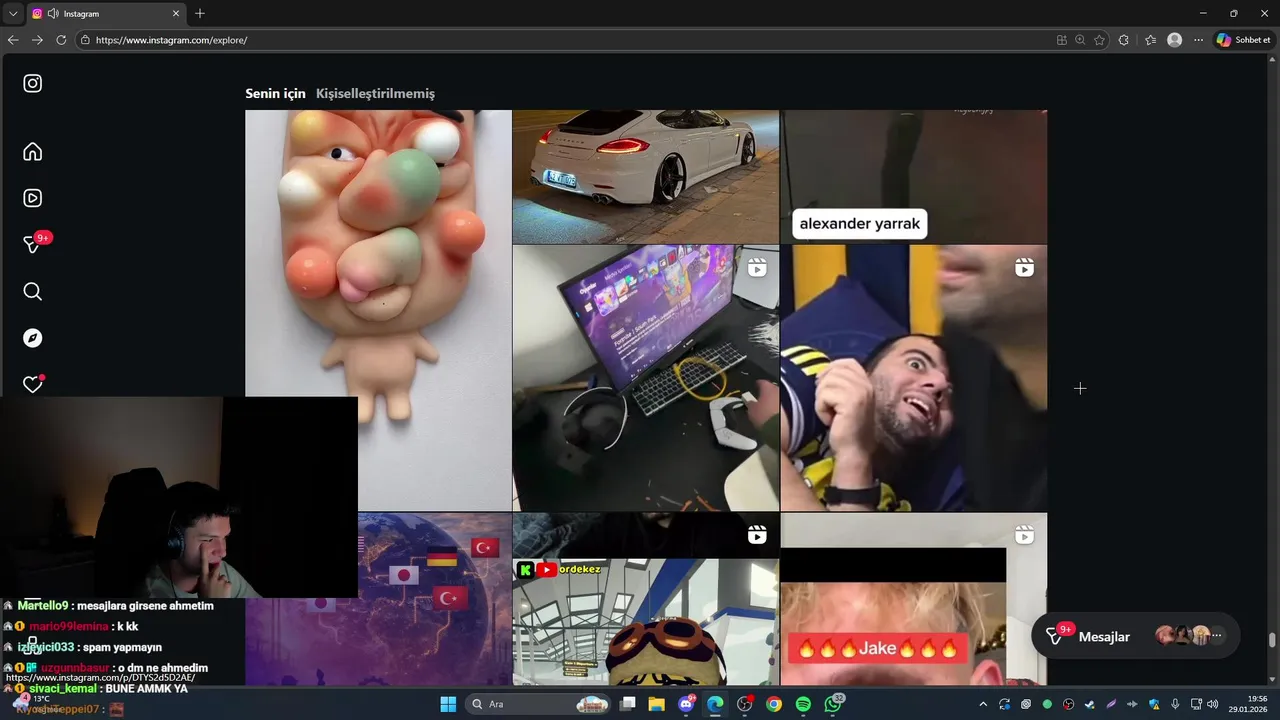Image resolution: width=1280 pixels, height=720 pixels.
Task: Go back in browser
Action: [13, 40]
